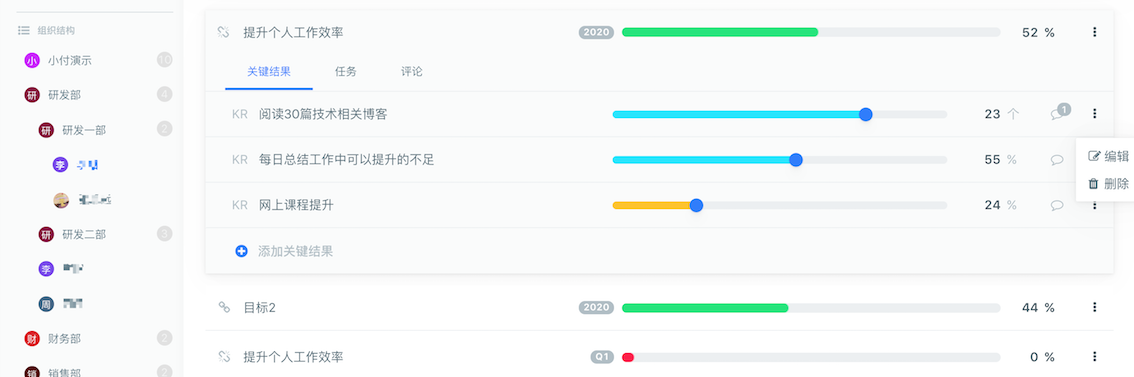Switch to the 任务 tab
Screen dimensions: 1134x377
click(x=346, y=72)
